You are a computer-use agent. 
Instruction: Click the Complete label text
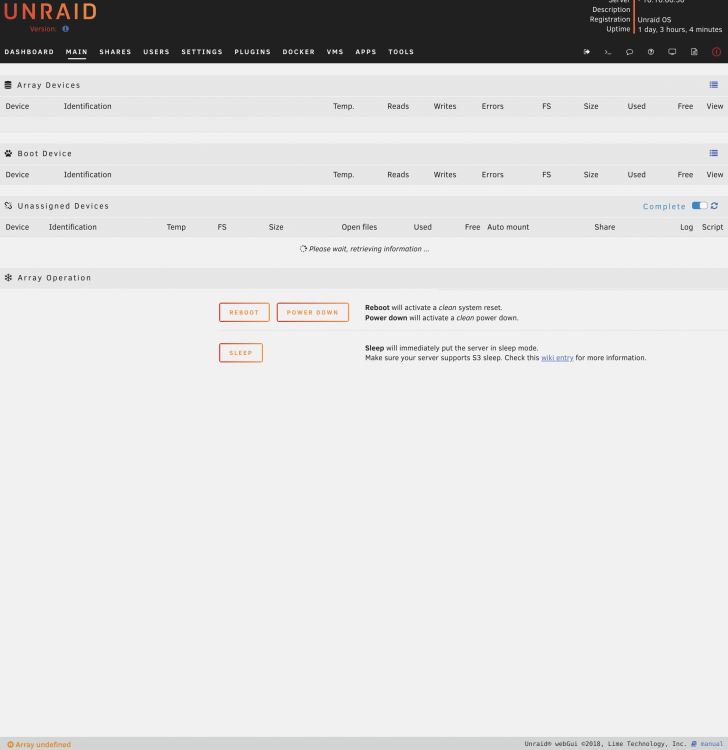tap(664, 206)
